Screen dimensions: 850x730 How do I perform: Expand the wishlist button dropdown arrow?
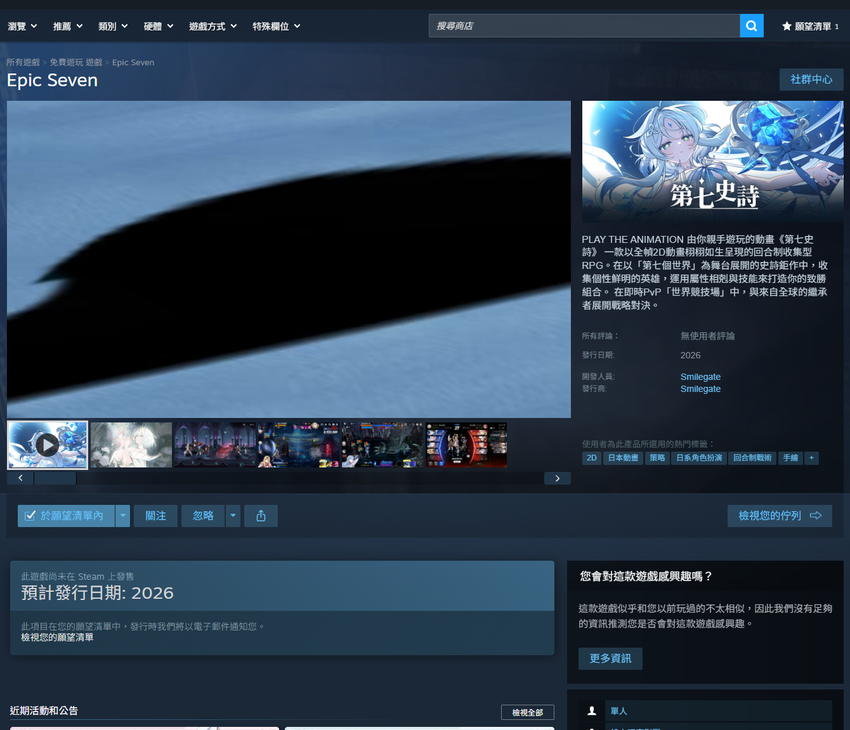point(123,516)
